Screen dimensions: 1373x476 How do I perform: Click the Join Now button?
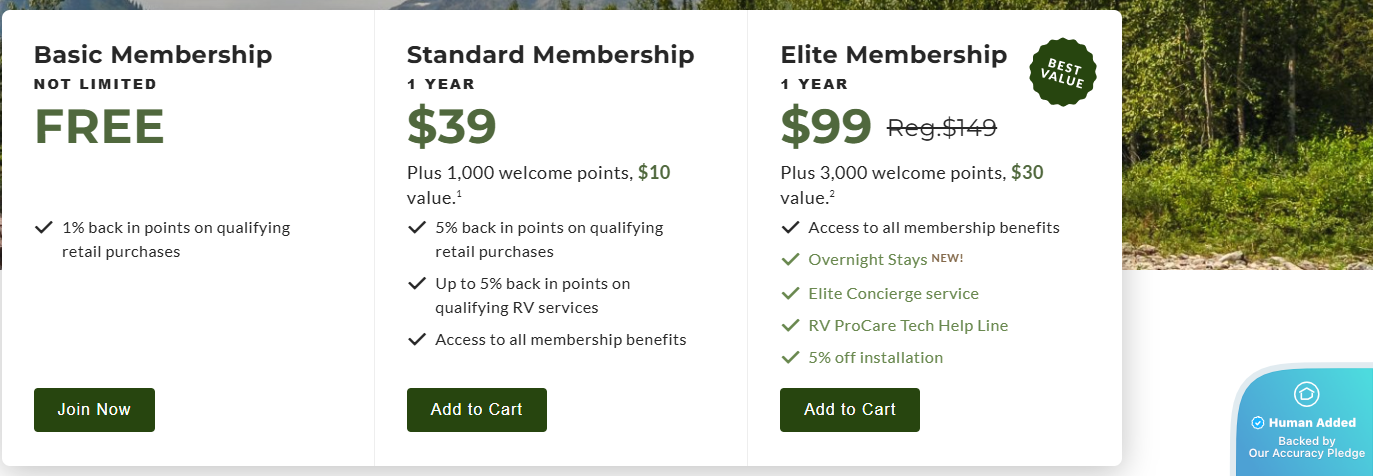pos(94,410)
